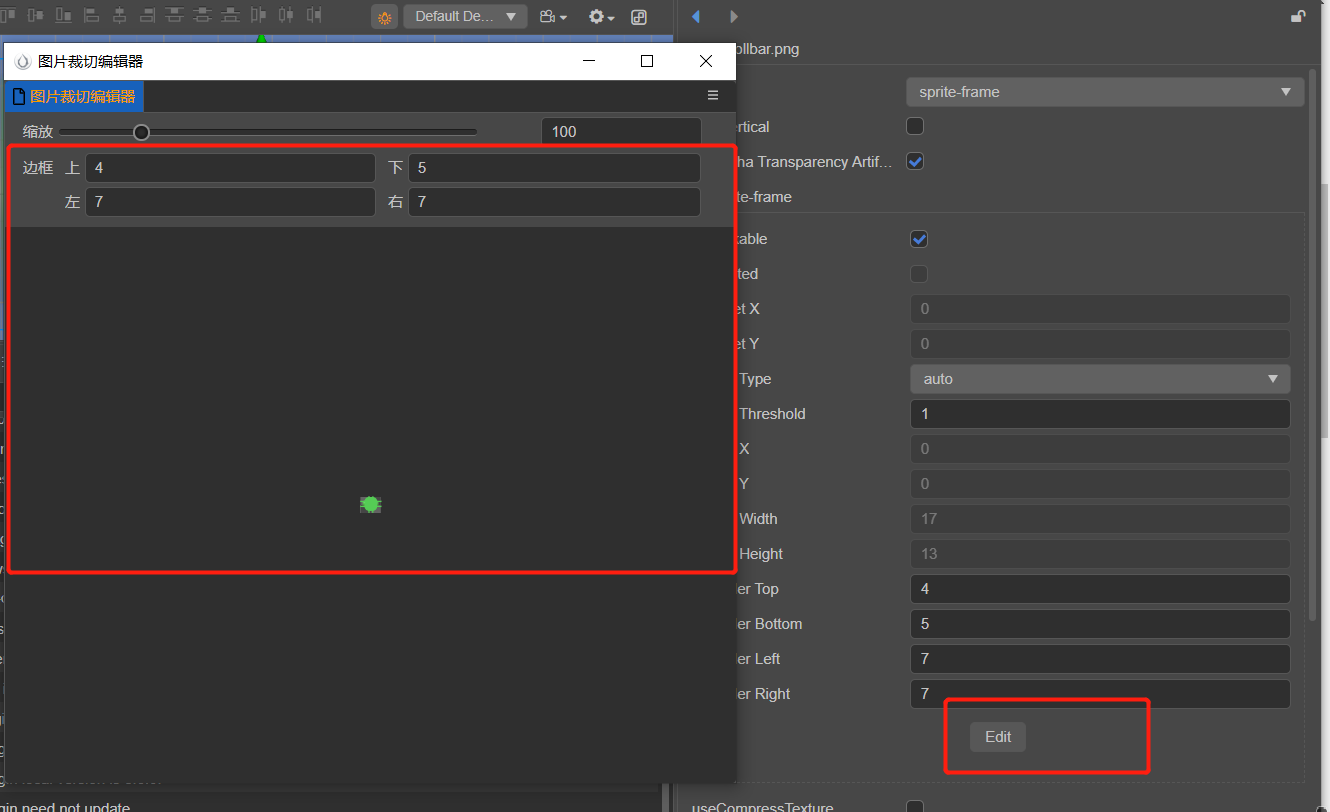Uncheck the Packable checkbox
The image size is (1330, 812).
[x=919, y=239]
